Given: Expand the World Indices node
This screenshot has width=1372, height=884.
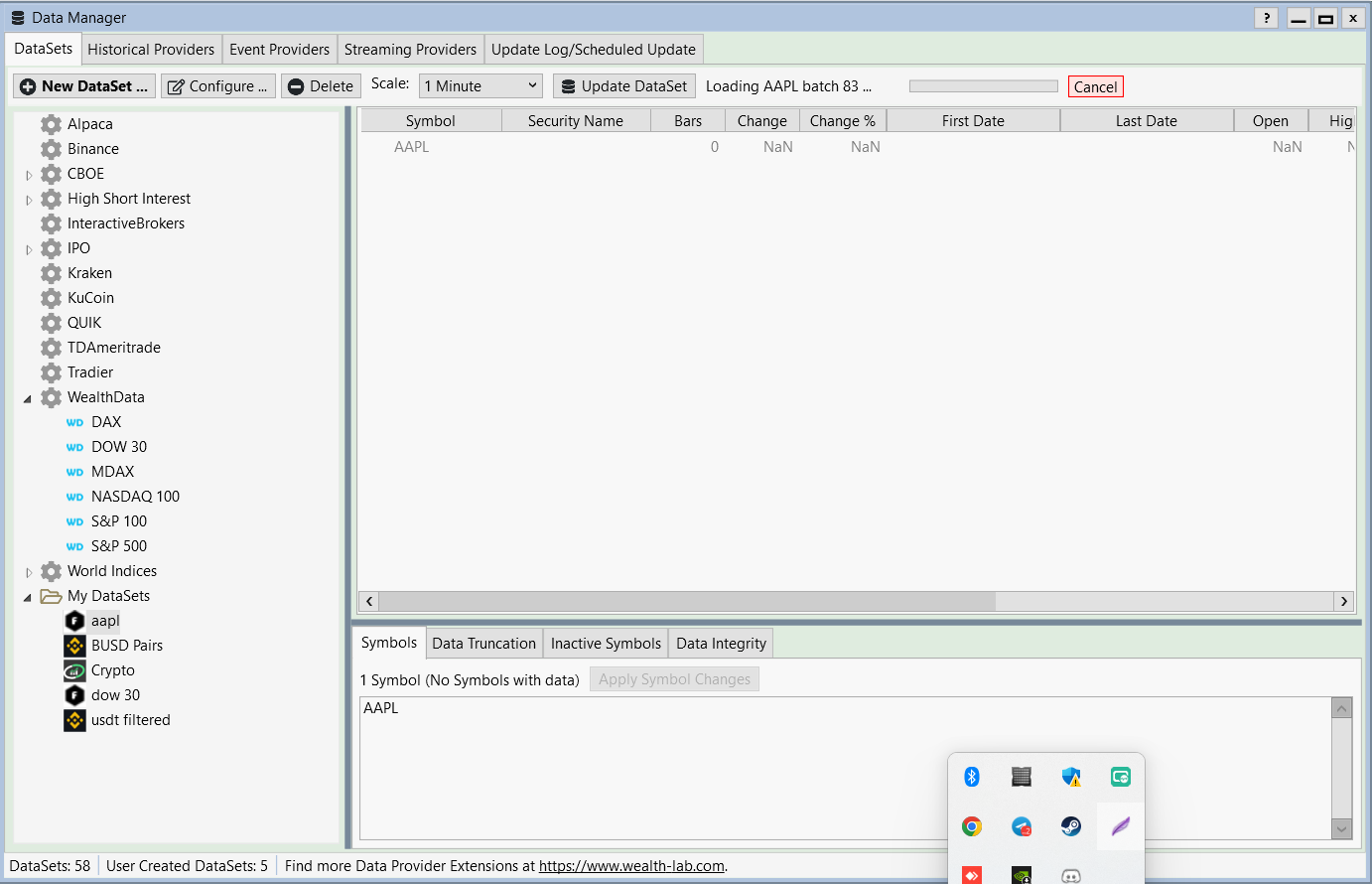Looking at the screenshot, I should [29, 572].
